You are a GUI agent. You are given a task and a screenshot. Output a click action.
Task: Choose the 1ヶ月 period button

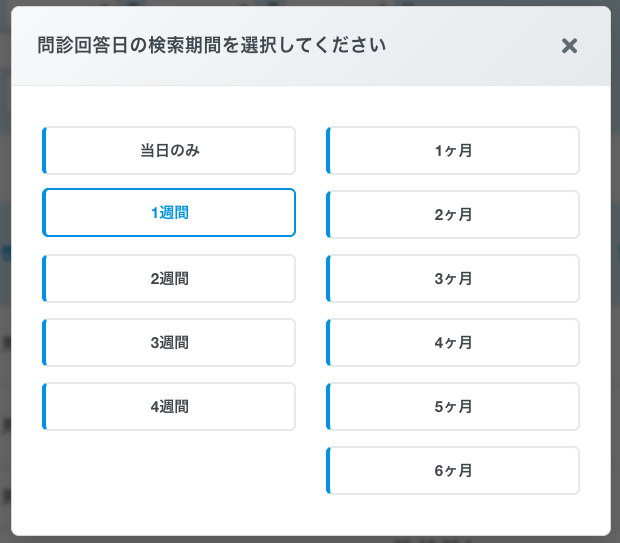point(453,151)
